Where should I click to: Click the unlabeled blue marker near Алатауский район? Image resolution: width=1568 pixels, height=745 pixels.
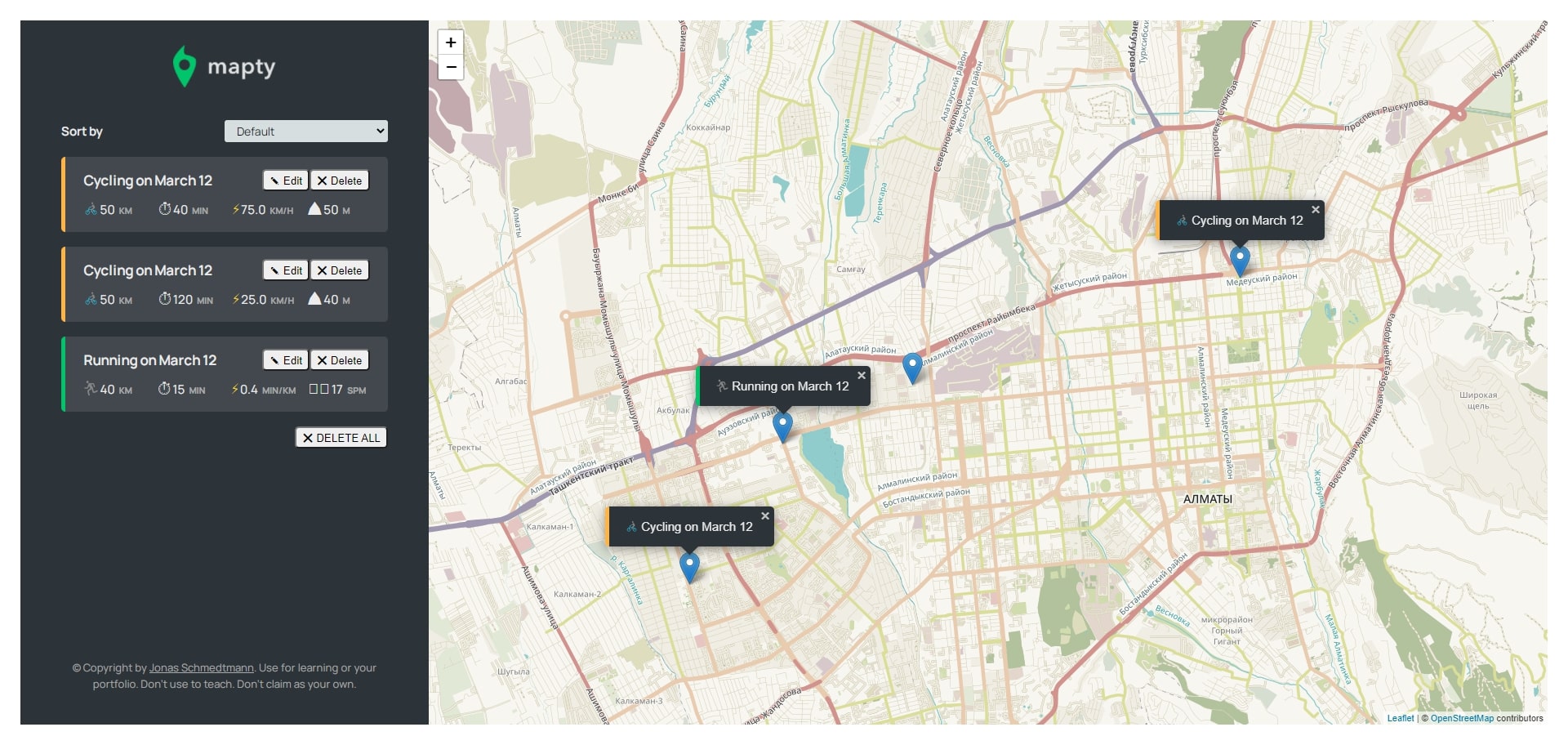point(912,367)
